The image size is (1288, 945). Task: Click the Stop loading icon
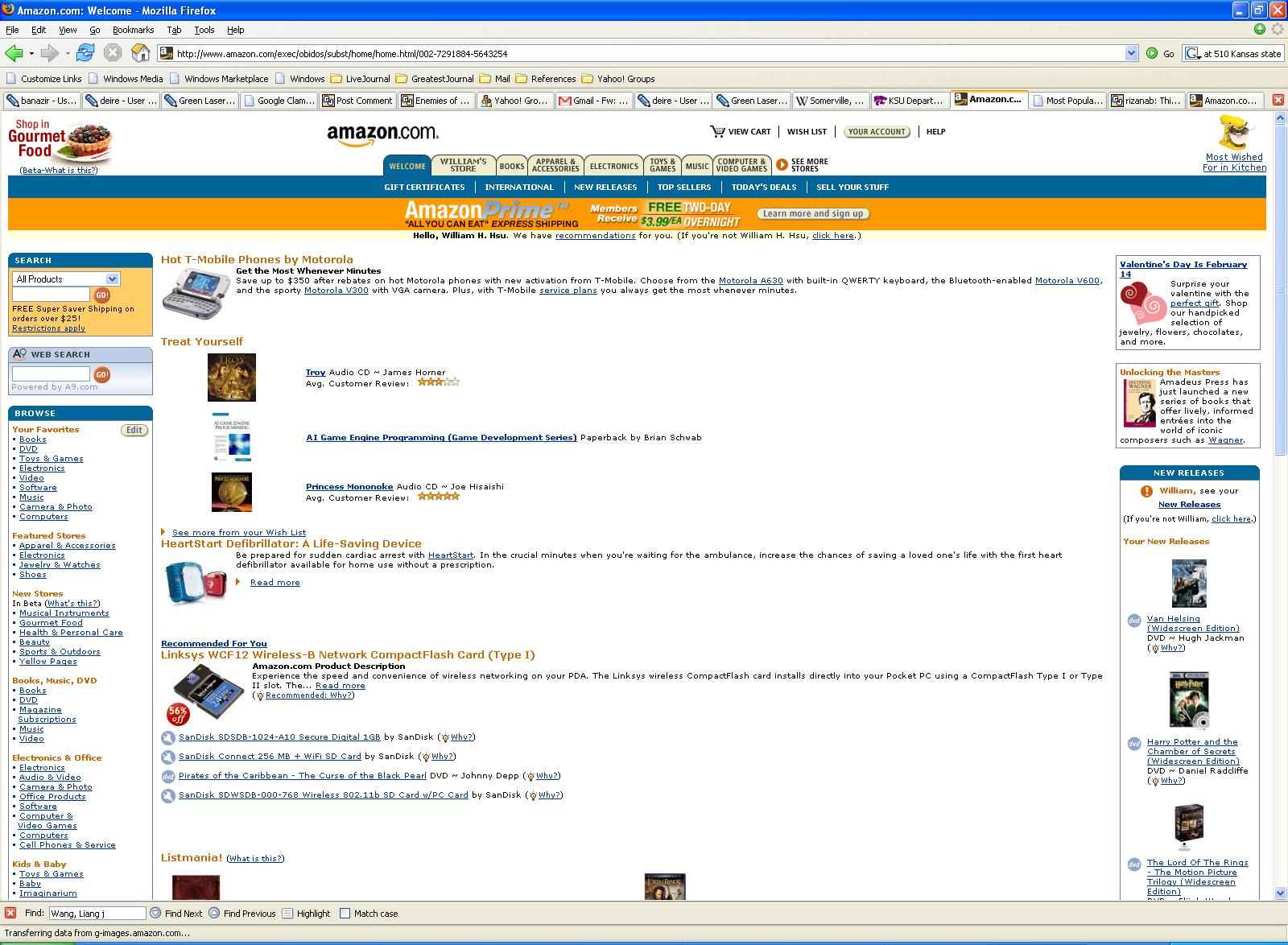113,53
